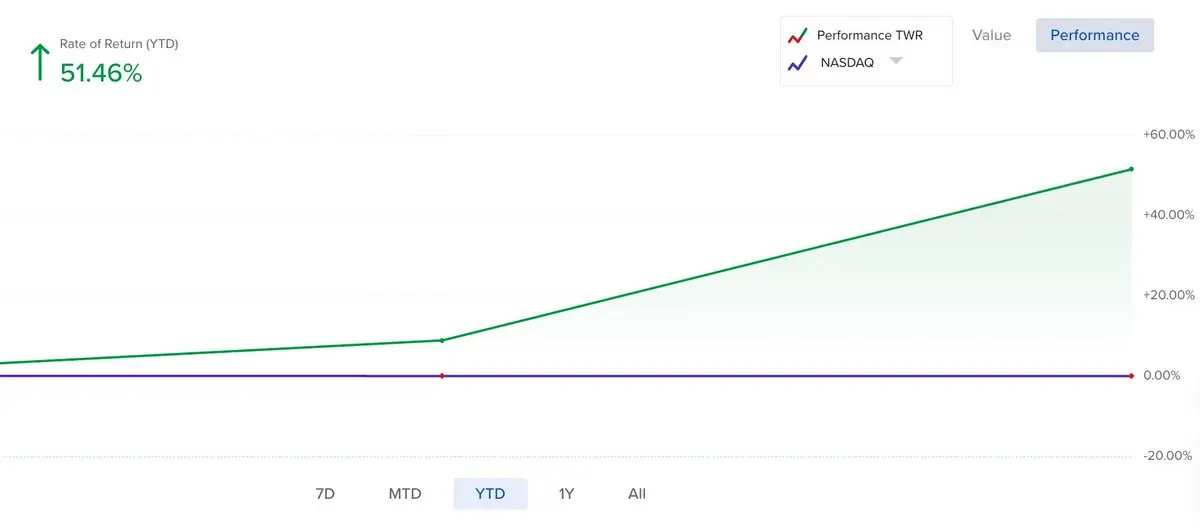Click the Performance TWR legend line icon
The width and height of the screenshot is (1200, 528).
point(797,35)
